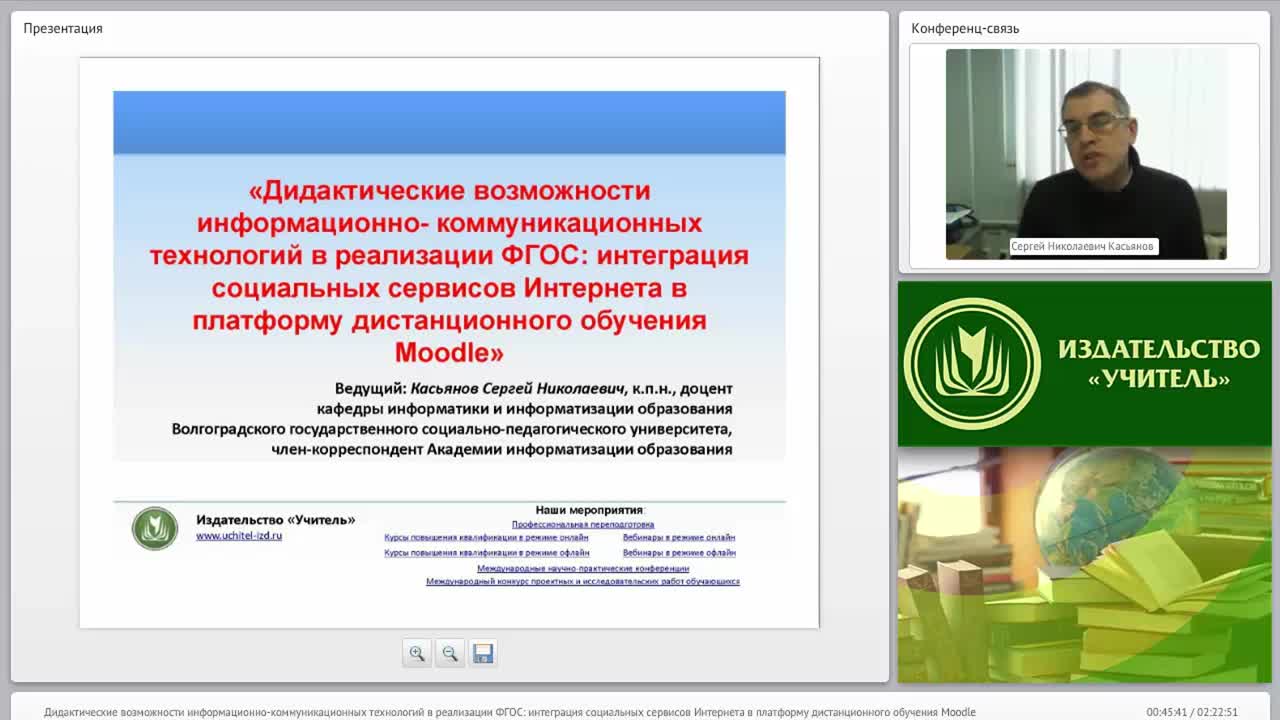Click the save floppy disk icon
This screenshot has height=720, width=1280.
483,653
